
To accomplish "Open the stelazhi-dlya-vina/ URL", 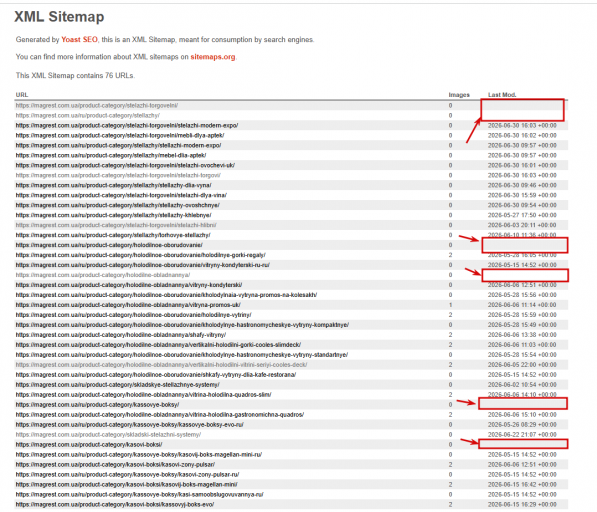I will pyautogui.click(x=121, y=195).
